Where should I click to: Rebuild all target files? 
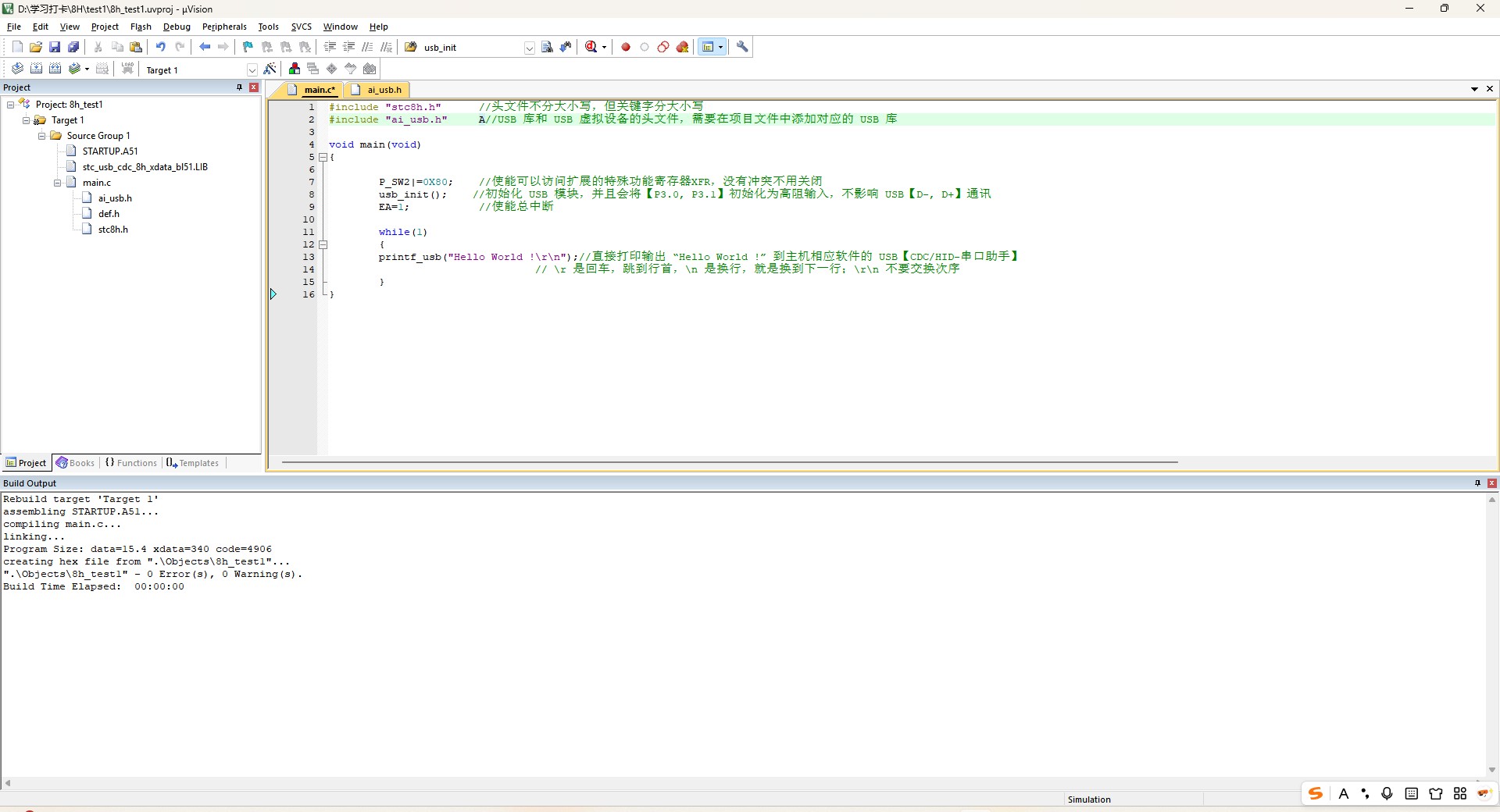tap(55, 69)
